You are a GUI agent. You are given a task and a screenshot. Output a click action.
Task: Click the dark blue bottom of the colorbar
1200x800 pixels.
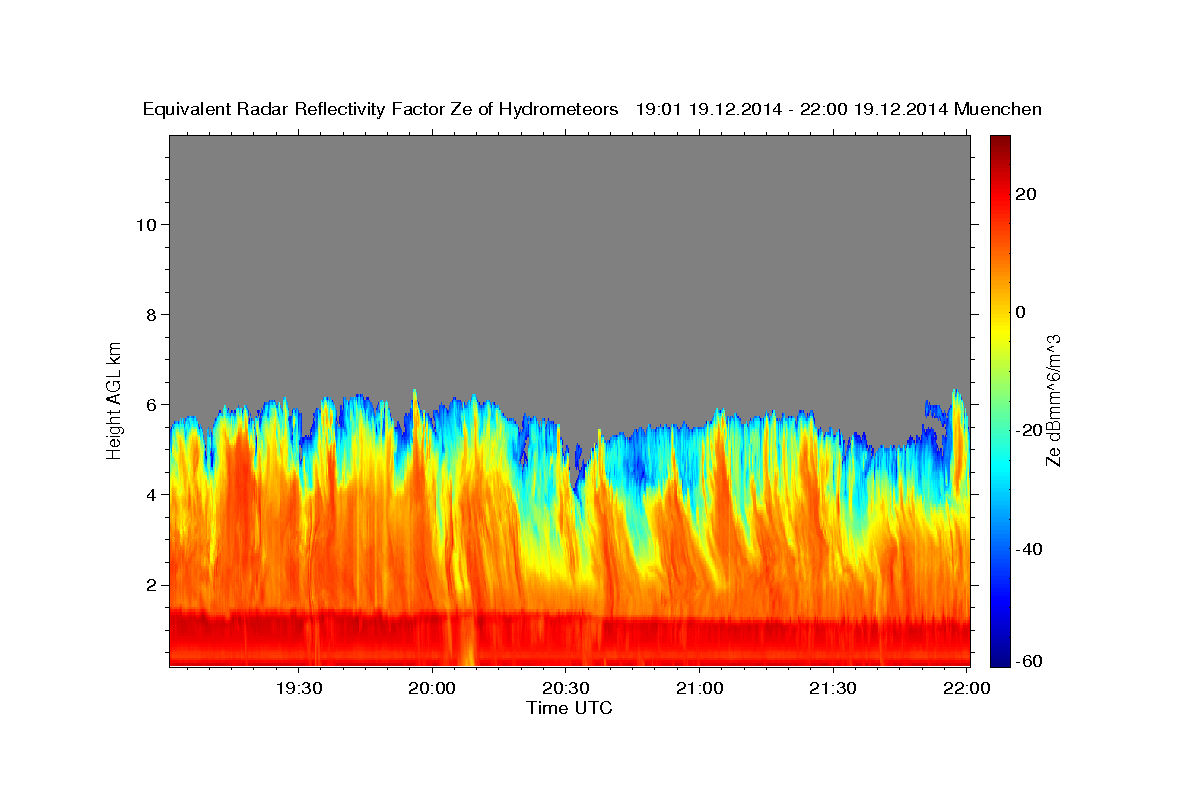[1000, 658]
